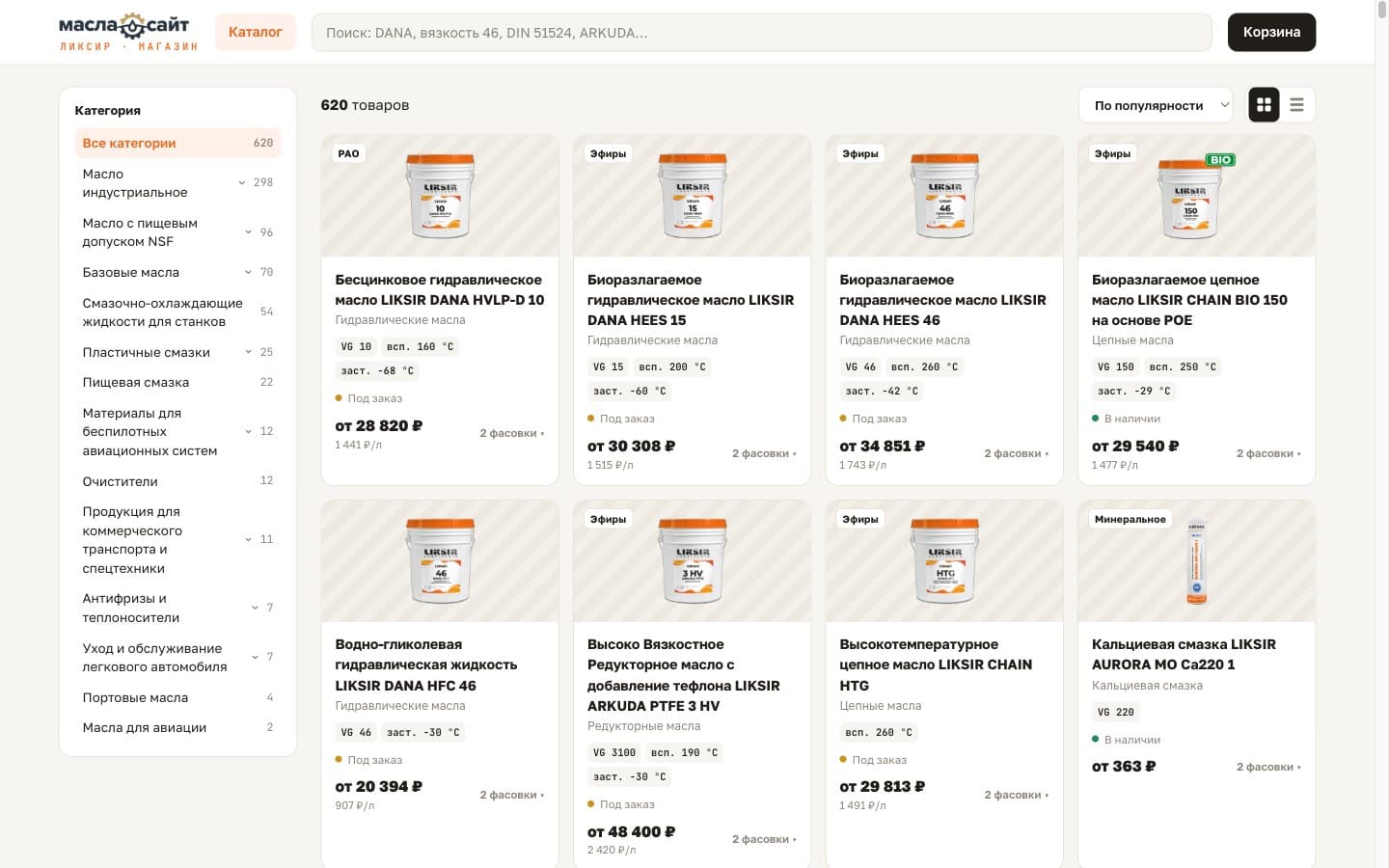This screenshot has height=868, width=1389.
Task: Expand 2 фасовки for DANA HEES 15
Action: pos(764,453)
